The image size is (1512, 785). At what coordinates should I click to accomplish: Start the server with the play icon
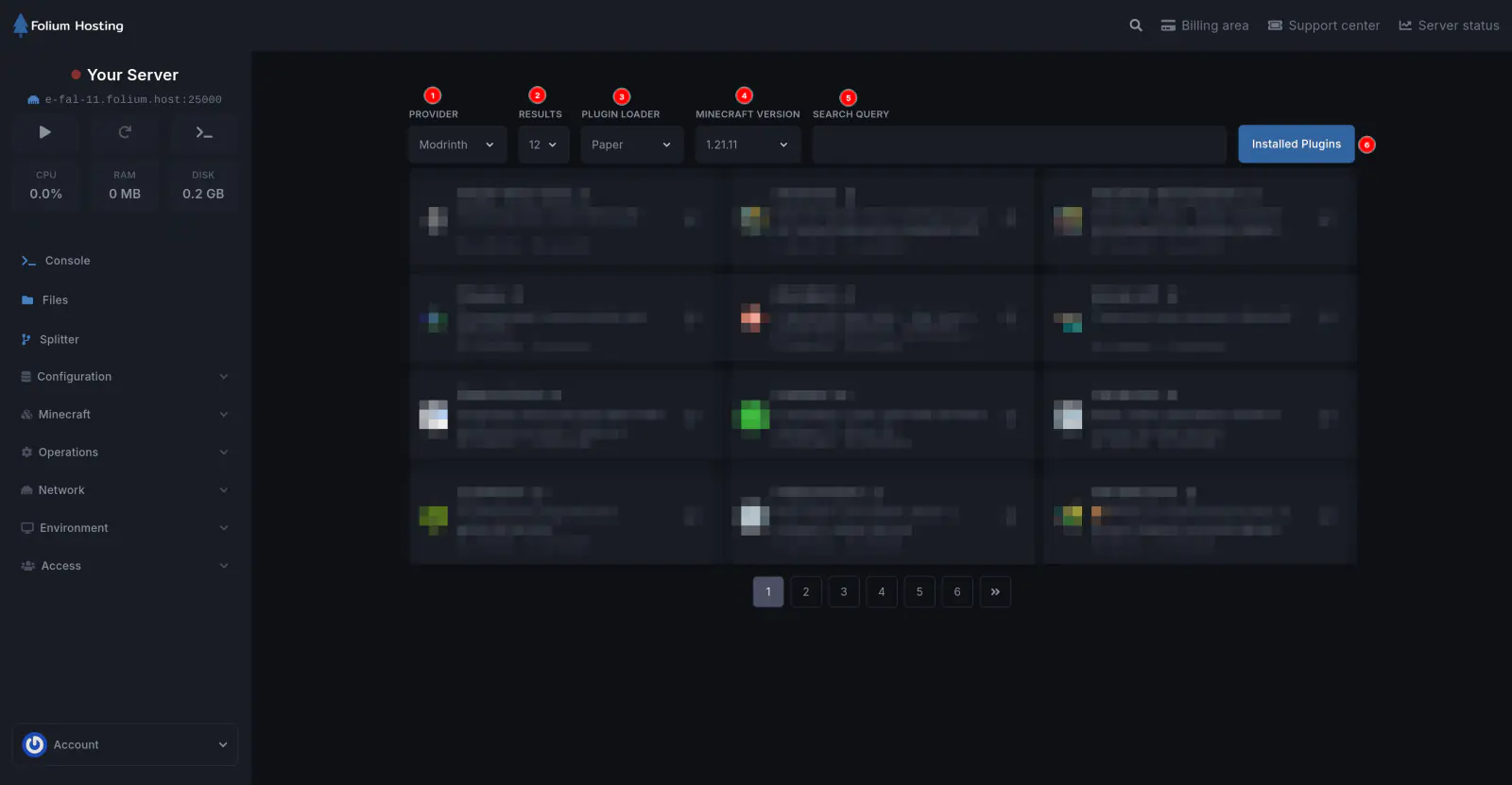[45, 132]
